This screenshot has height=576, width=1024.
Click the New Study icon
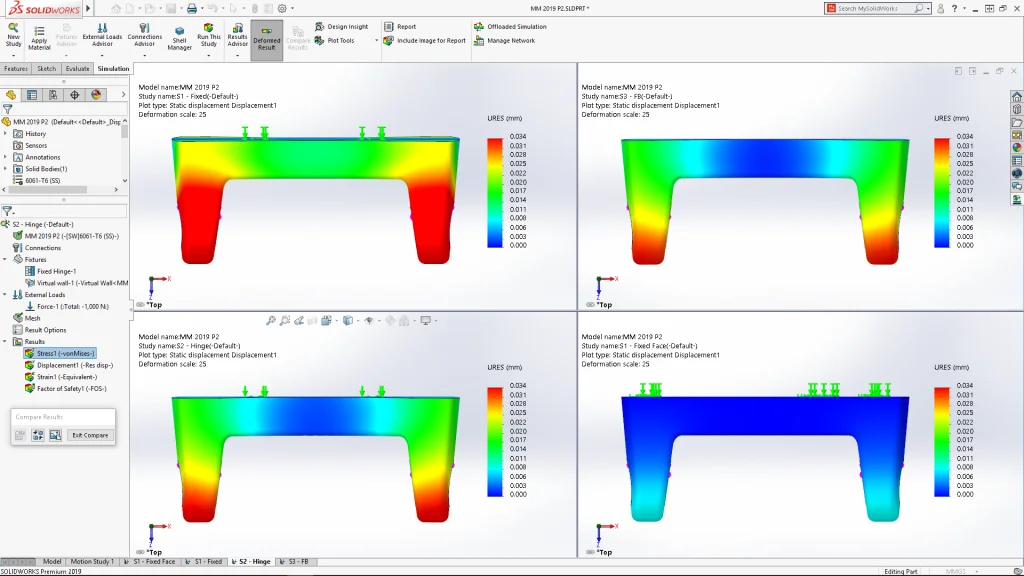click(13, 36)
